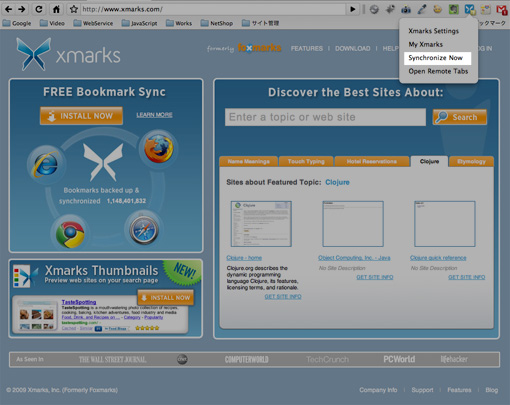Click the Go play arrow button

pos(353,9)
